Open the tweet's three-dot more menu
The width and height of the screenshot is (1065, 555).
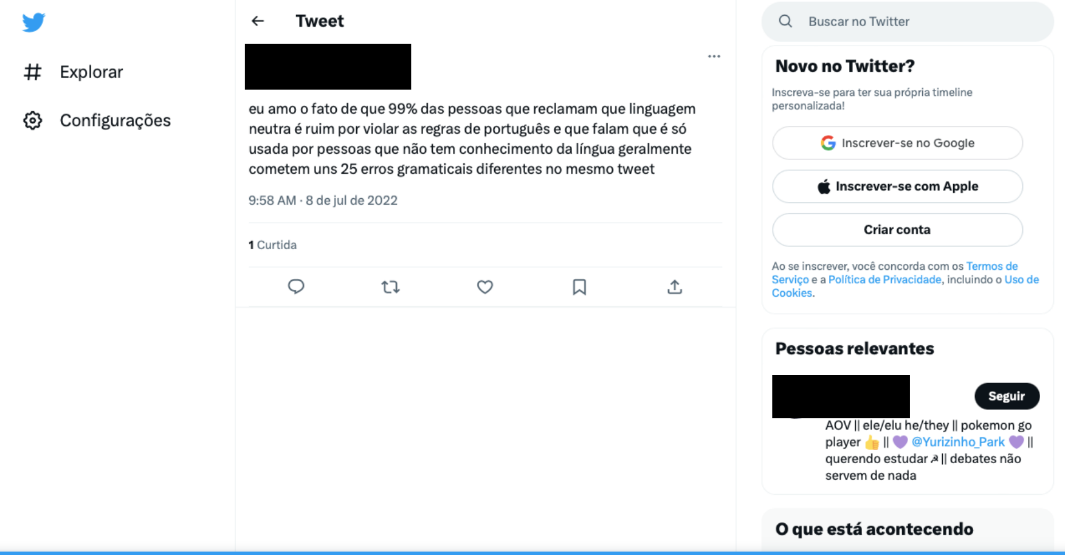click(714, 56)
